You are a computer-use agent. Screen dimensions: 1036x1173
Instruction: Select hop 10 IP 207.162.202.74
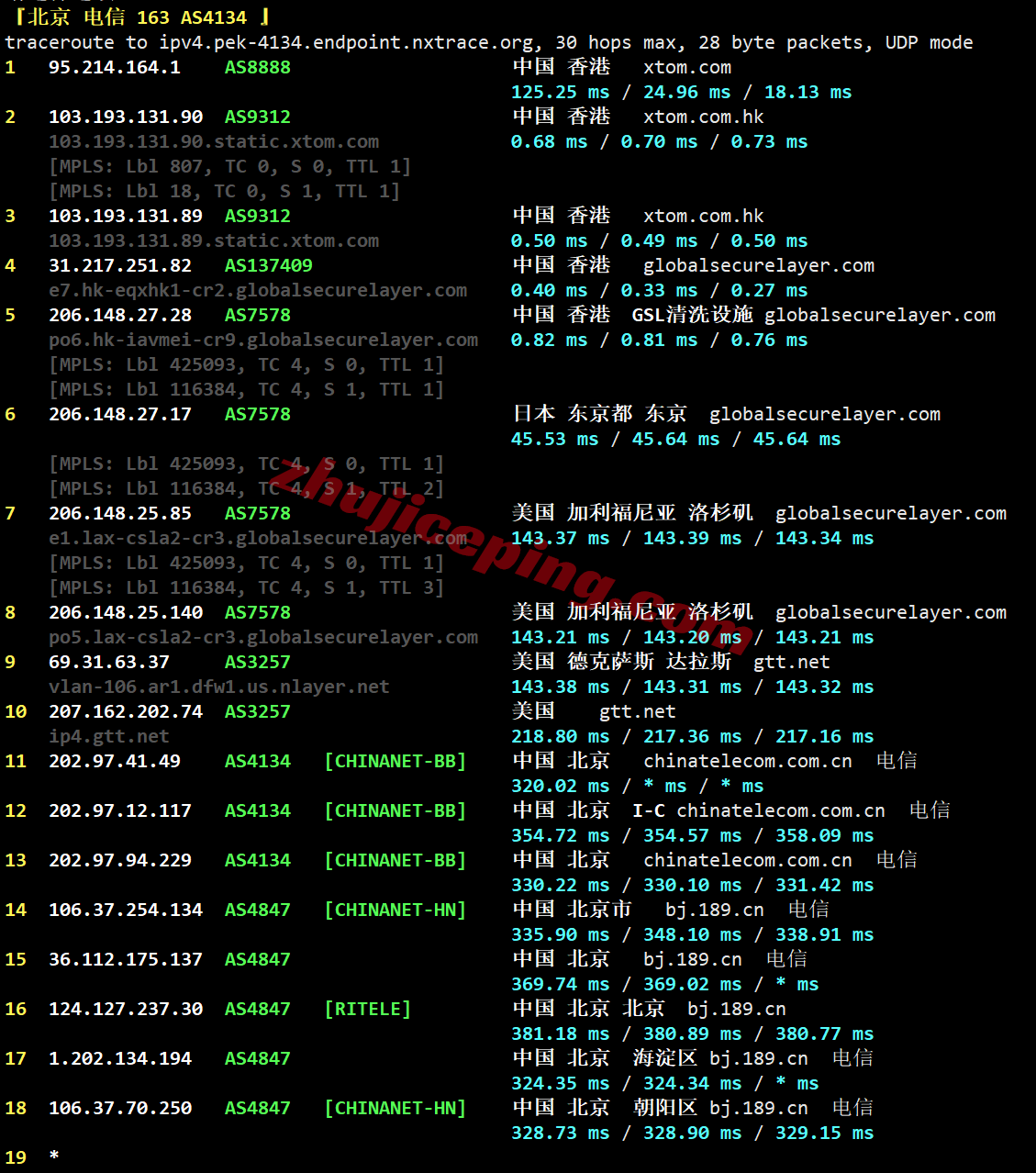[126, 711]
